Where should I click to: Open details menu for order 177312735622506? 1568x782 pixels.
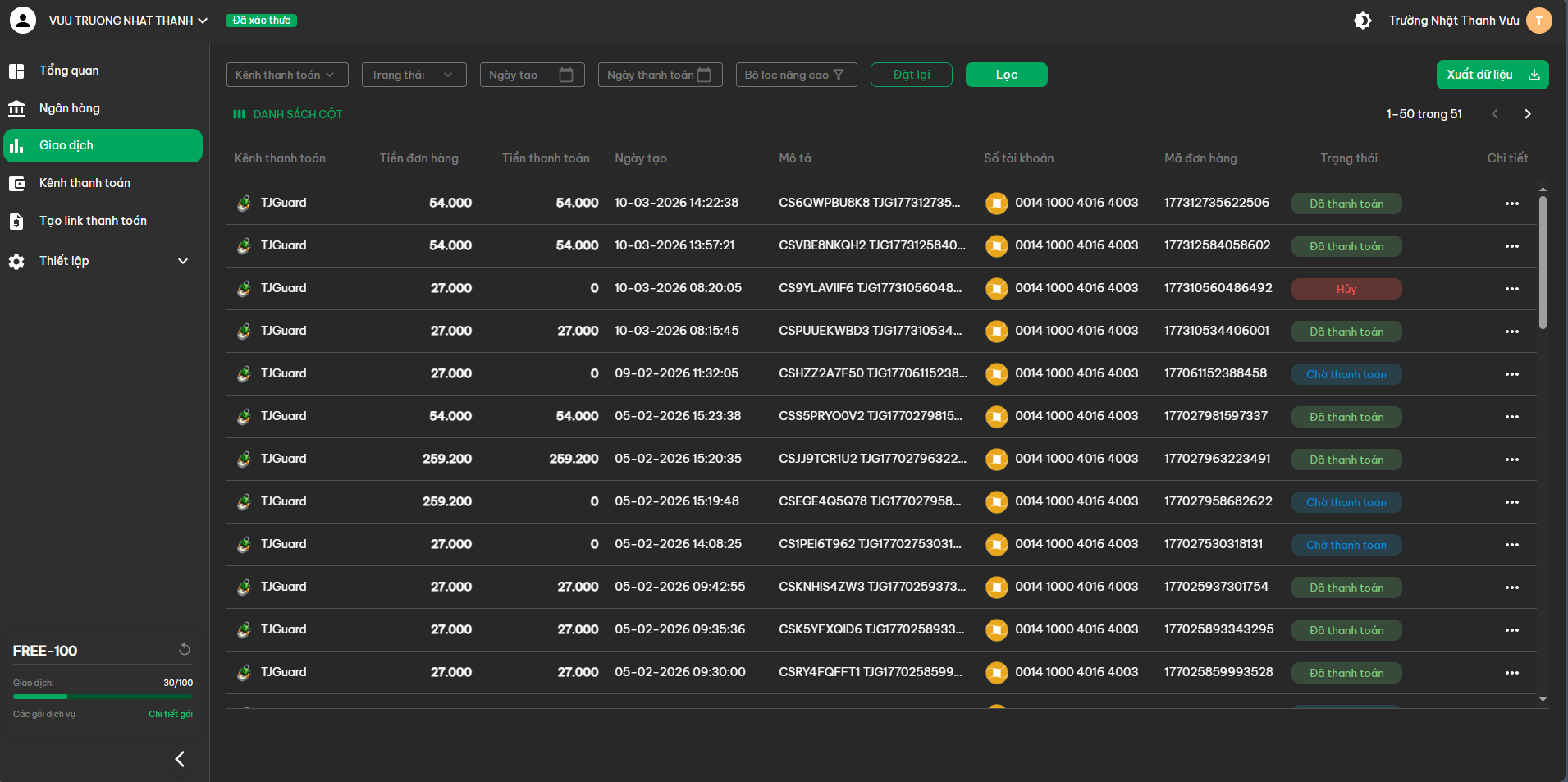(x=1511, y=204)
